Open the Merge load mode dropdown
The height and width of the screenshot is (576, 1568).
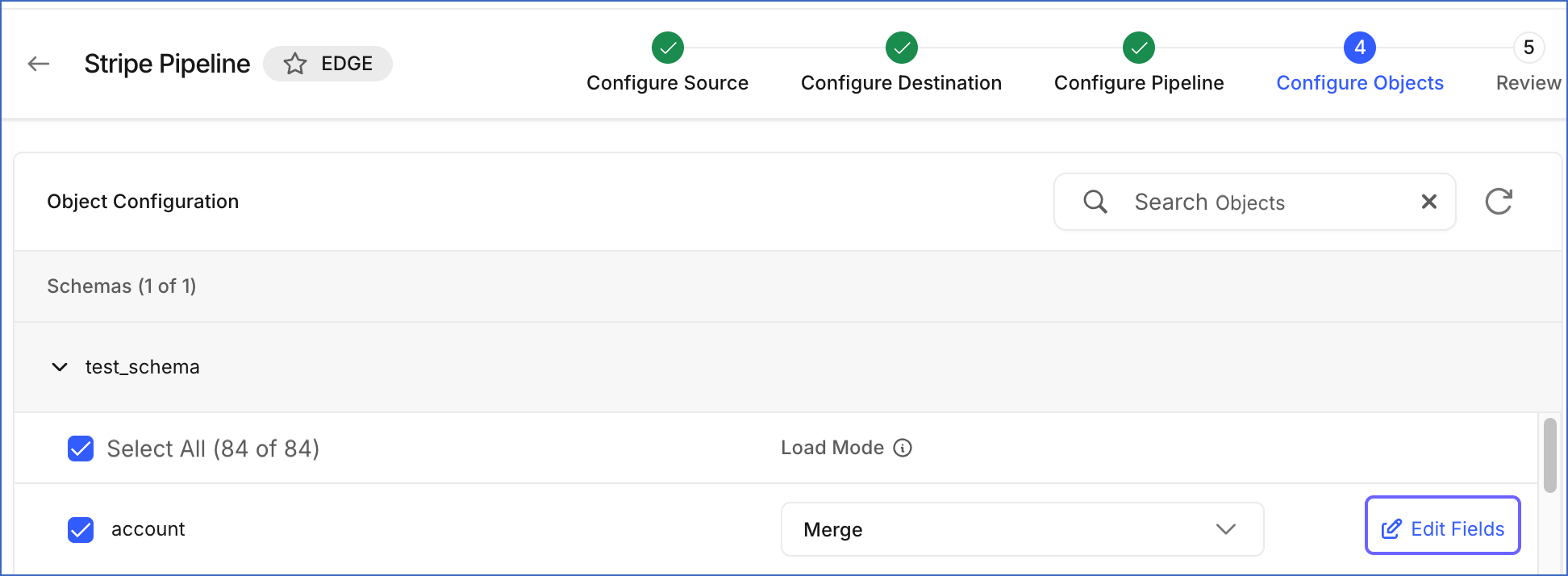pos(1022,529)
